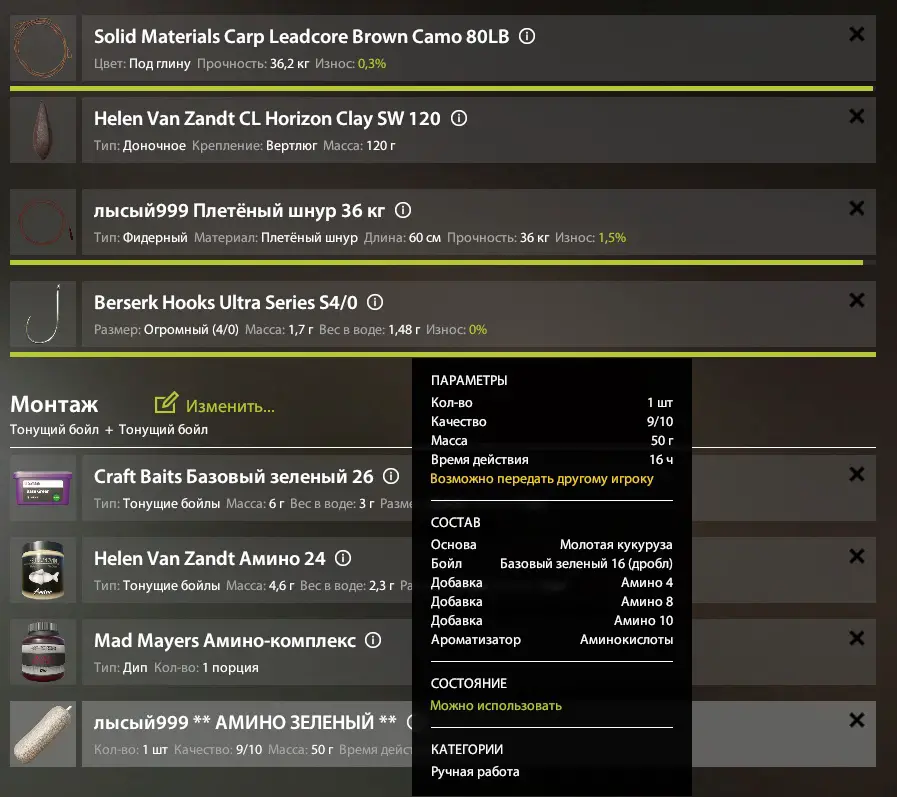The width and height of the screenshot is (897, 797).
Task: Select the red braided leader thumbnail
Action: [x=43, y=222]
